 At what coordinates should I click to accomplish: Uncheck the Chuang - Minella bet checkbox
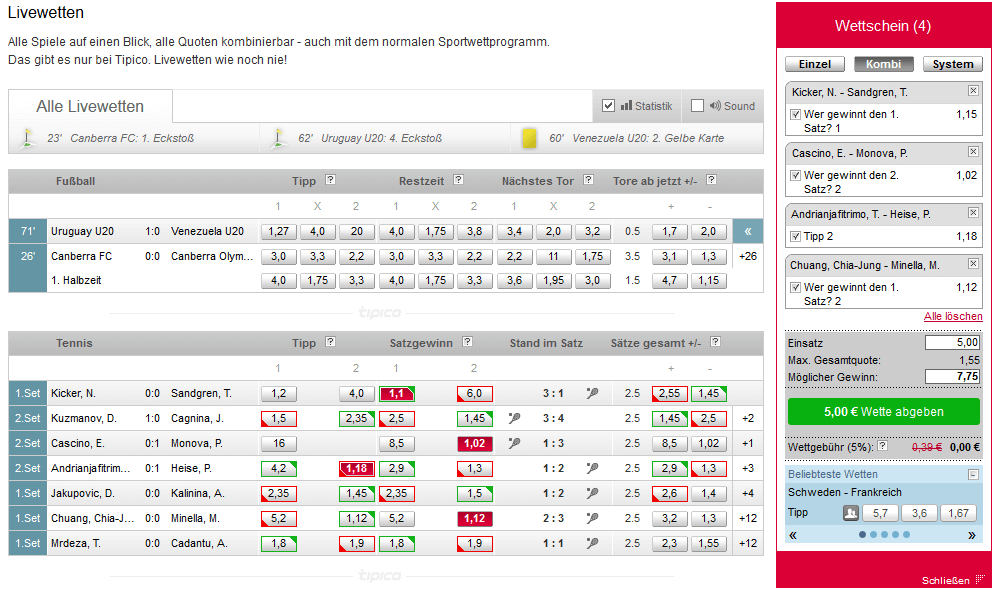796,287
